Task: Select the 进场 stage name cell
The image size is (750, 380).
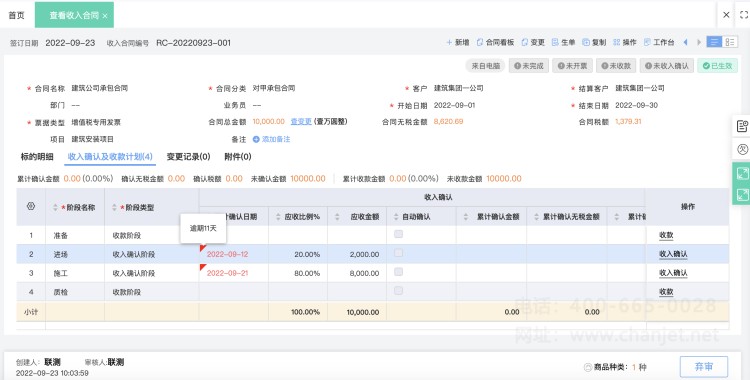Action: 75,254
